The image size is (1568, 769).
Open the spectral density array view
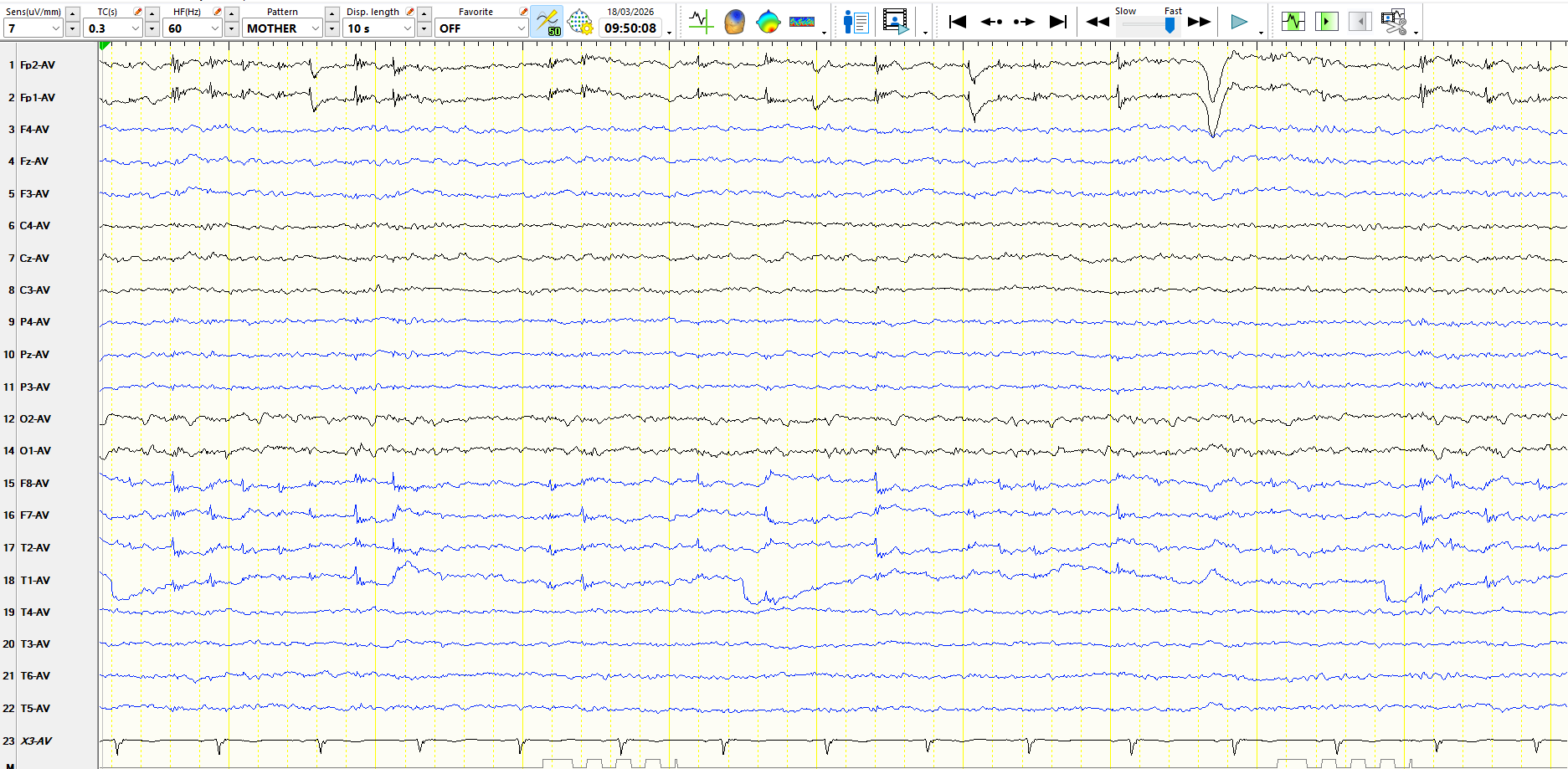[801, 22]
